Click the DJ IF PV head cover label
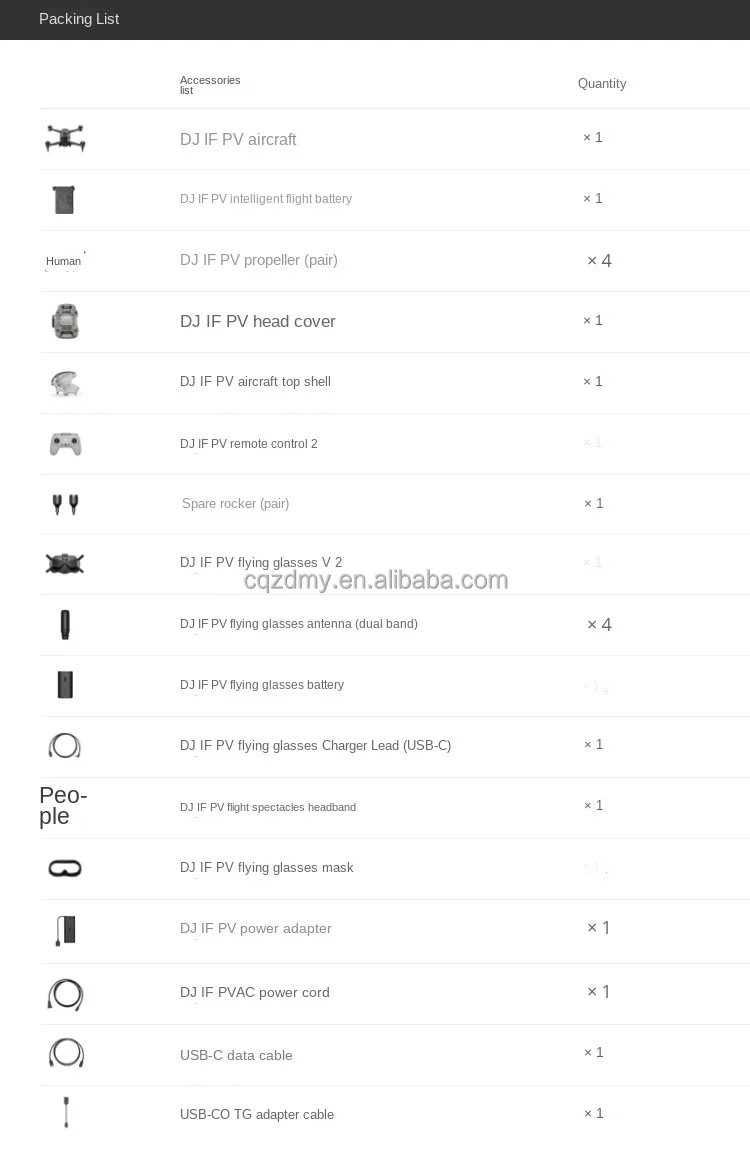Screen dimensions: 750x1161 pyautogui.click(x=258, y=321)
